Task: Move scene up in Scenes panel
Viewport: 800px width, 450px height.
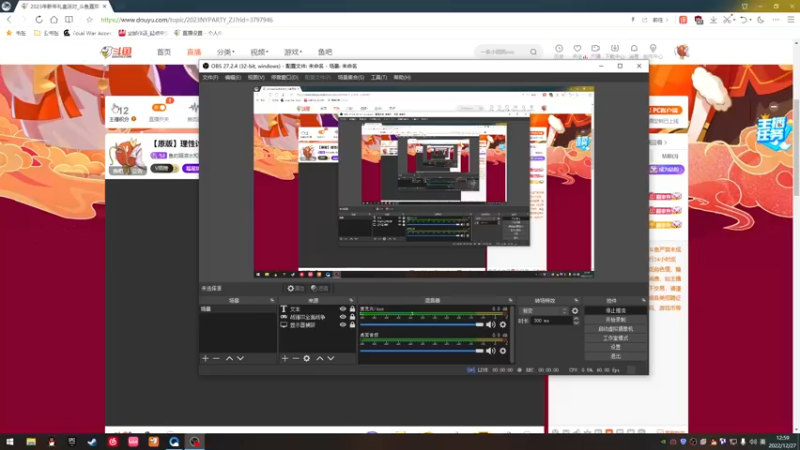Action: tap(230, 358)
